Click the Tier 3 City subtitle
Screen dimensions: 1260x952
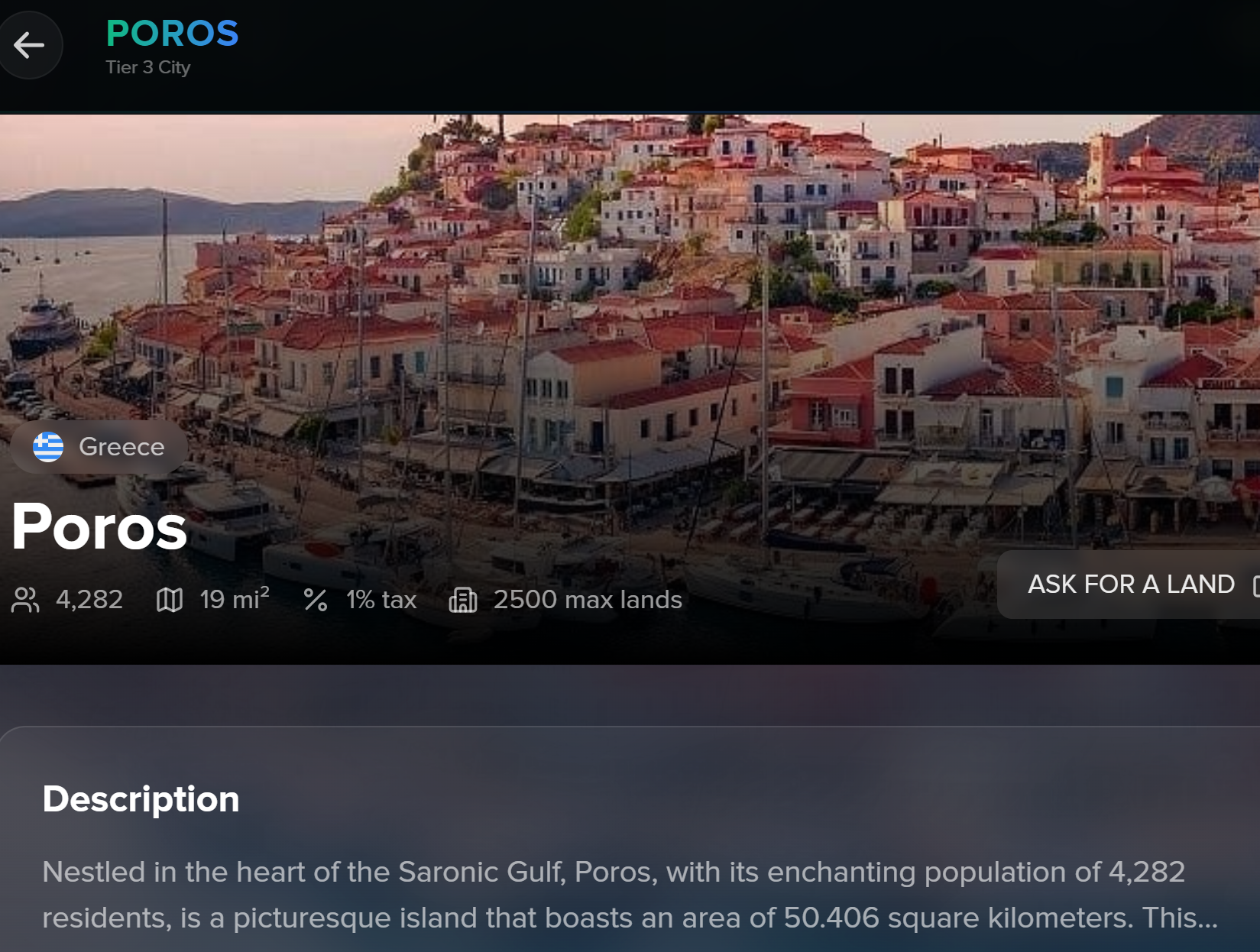coord(147,67)
